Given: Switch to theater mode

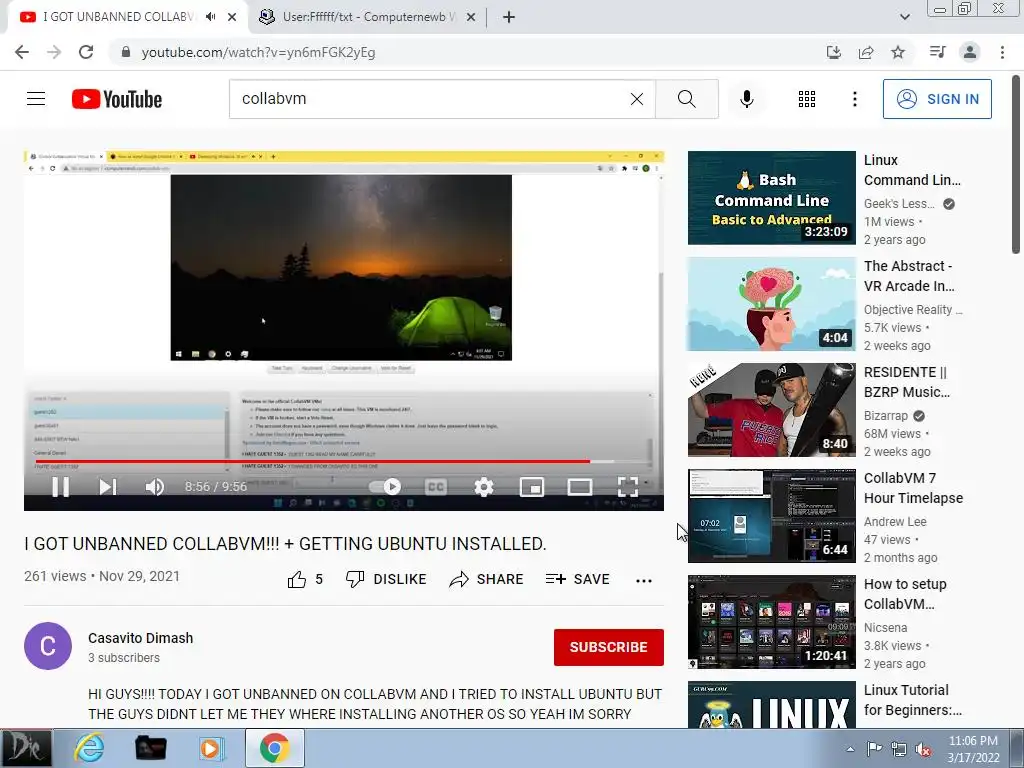Looking at the screenshot, I should (580, 487).
